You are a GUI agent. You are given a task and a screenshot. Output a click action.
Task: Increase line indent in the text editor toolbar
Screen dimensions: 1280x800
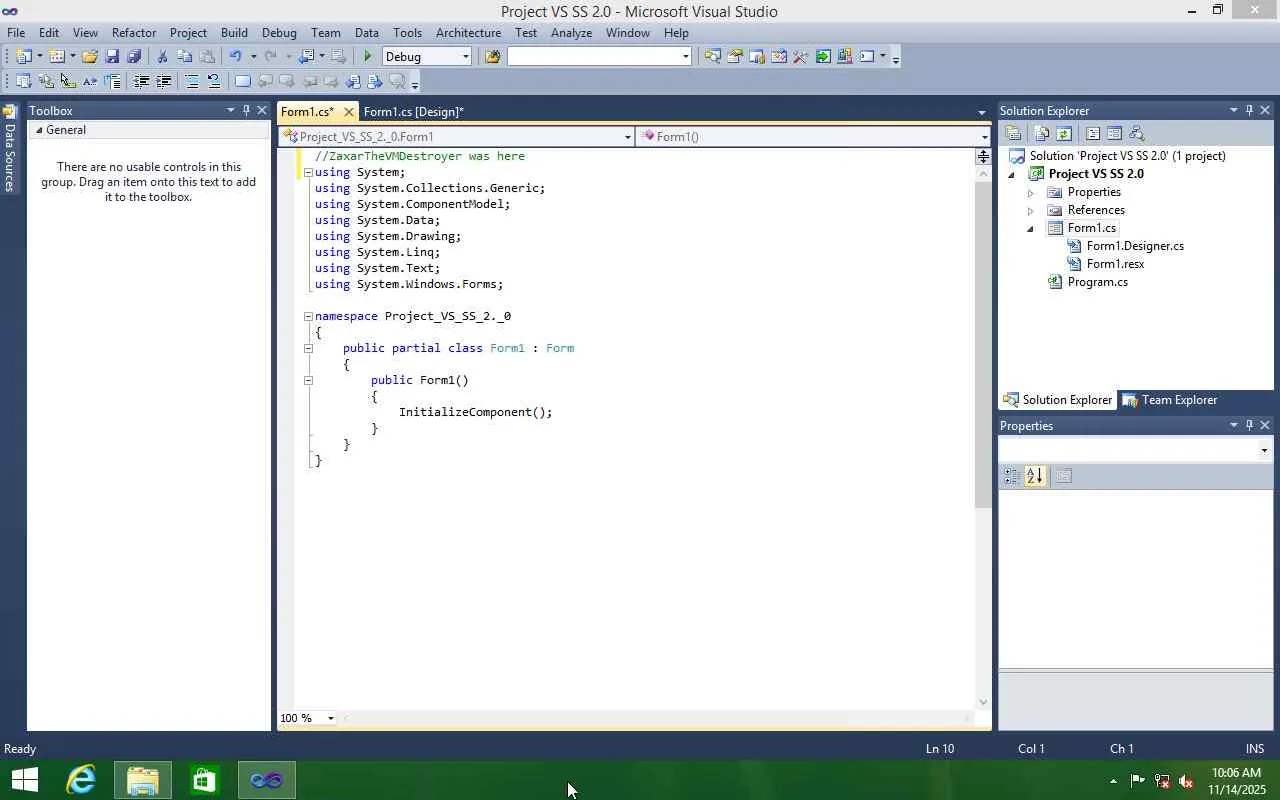163,81
